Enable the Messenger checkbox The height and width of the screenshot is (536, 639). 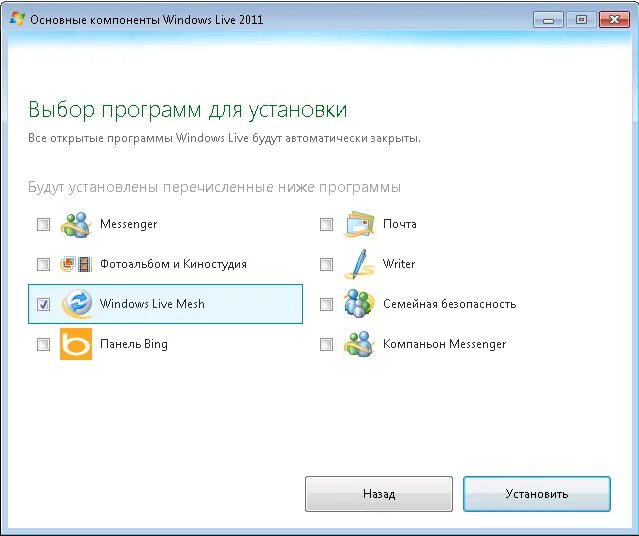click(43, 224)
